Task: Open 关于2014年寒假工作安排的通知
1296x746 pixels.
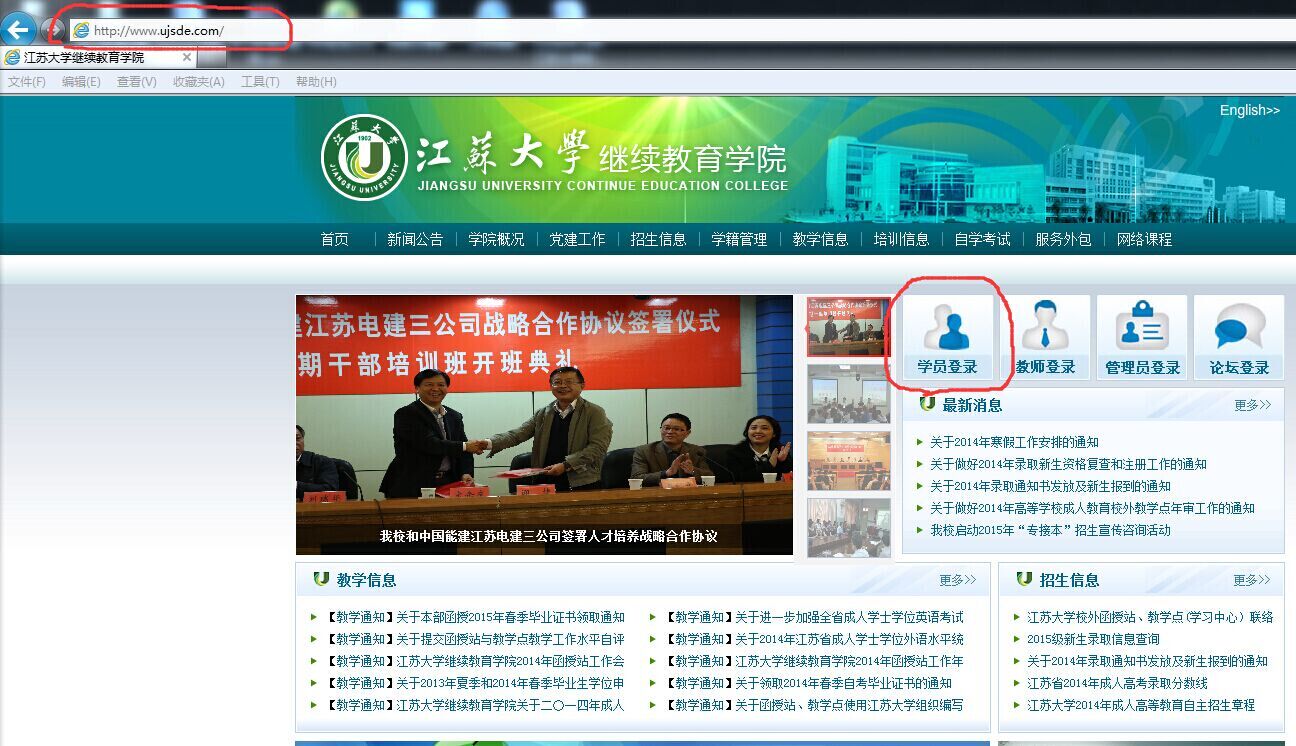Action: [1014, 442]
